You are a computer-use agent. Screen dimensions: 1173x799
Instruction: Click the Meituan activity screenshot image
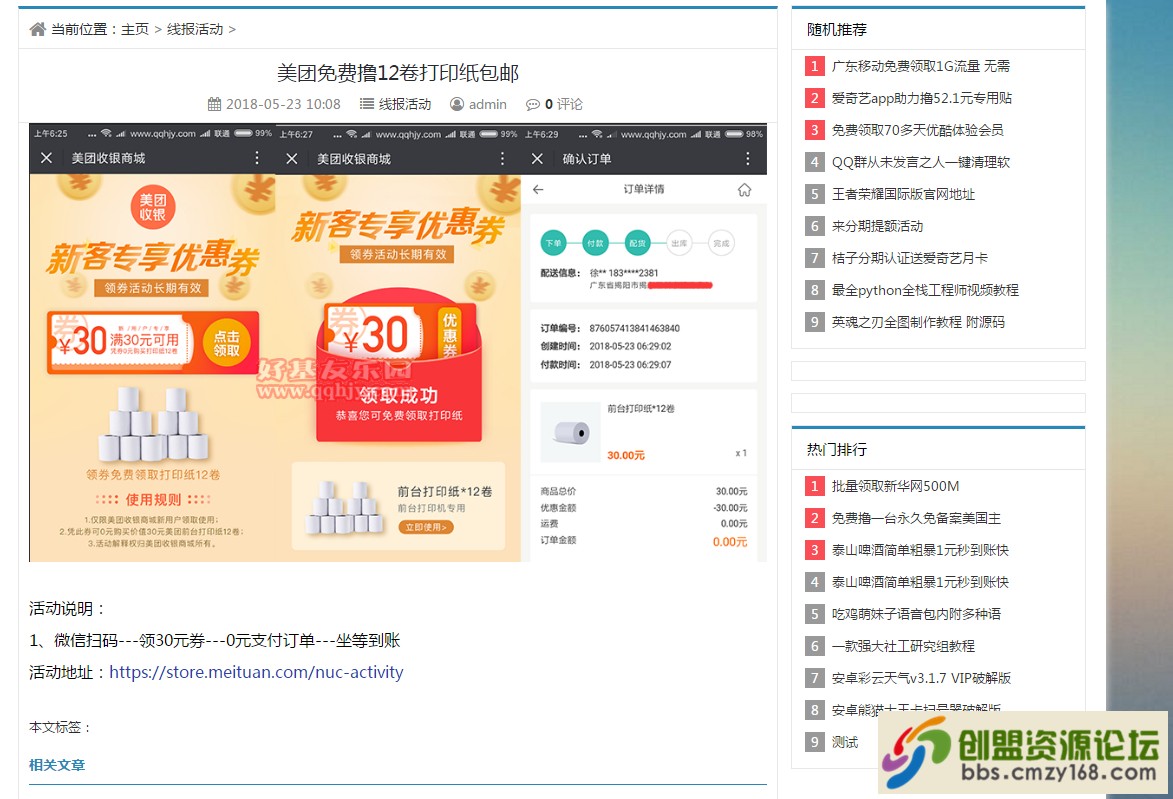(398, 343)
